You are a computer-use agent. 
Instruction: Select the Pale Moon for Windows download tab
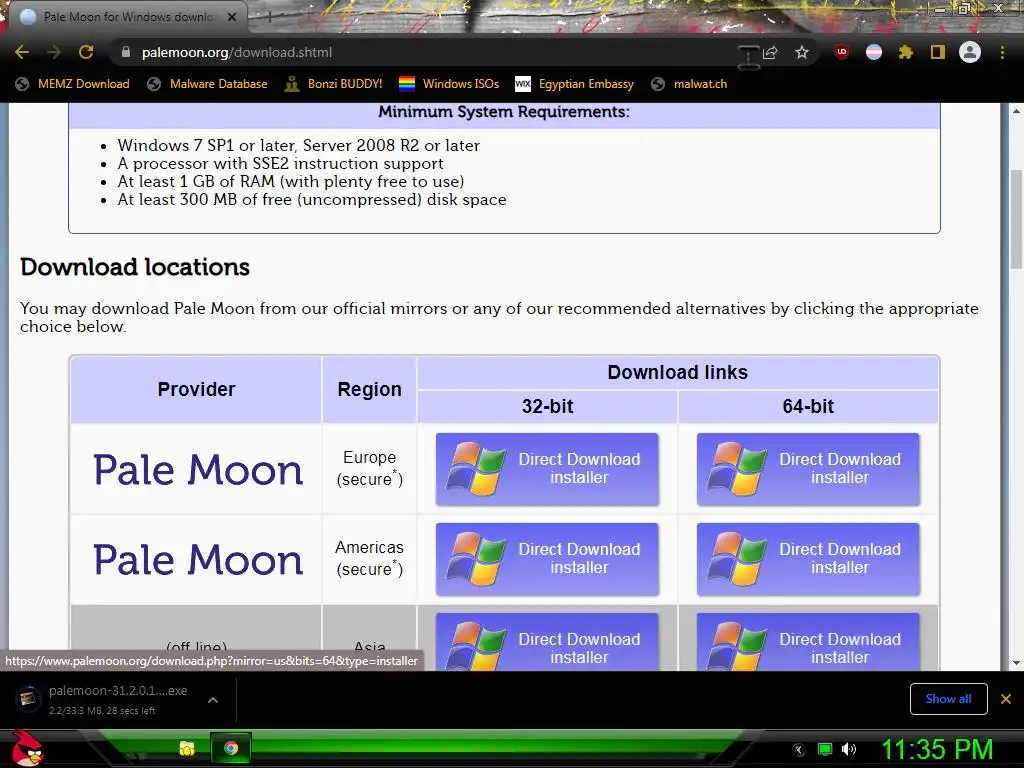(128, 17)
